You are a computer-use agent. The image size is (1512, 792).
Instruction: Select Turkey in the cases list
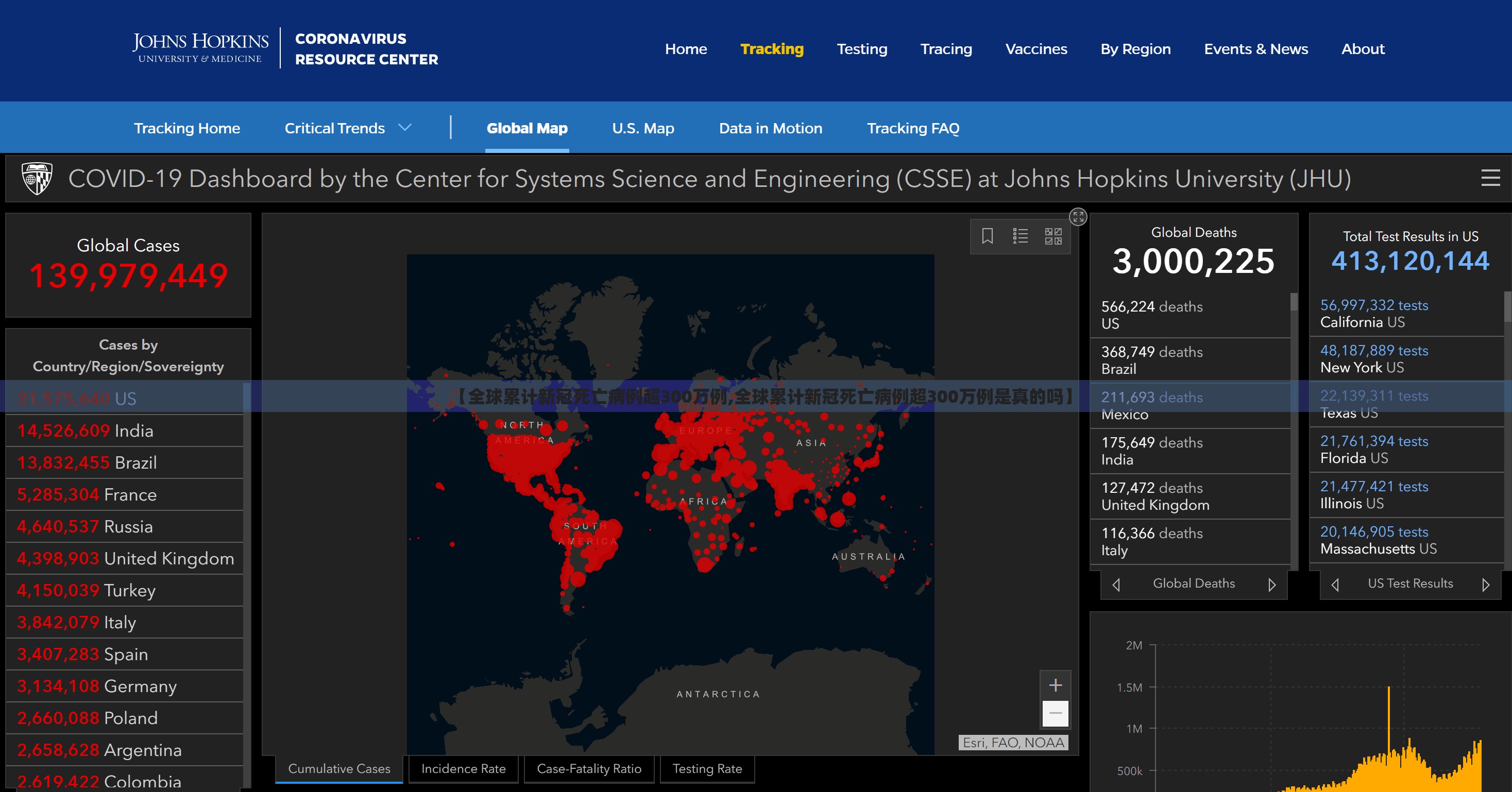coord(125,590)
